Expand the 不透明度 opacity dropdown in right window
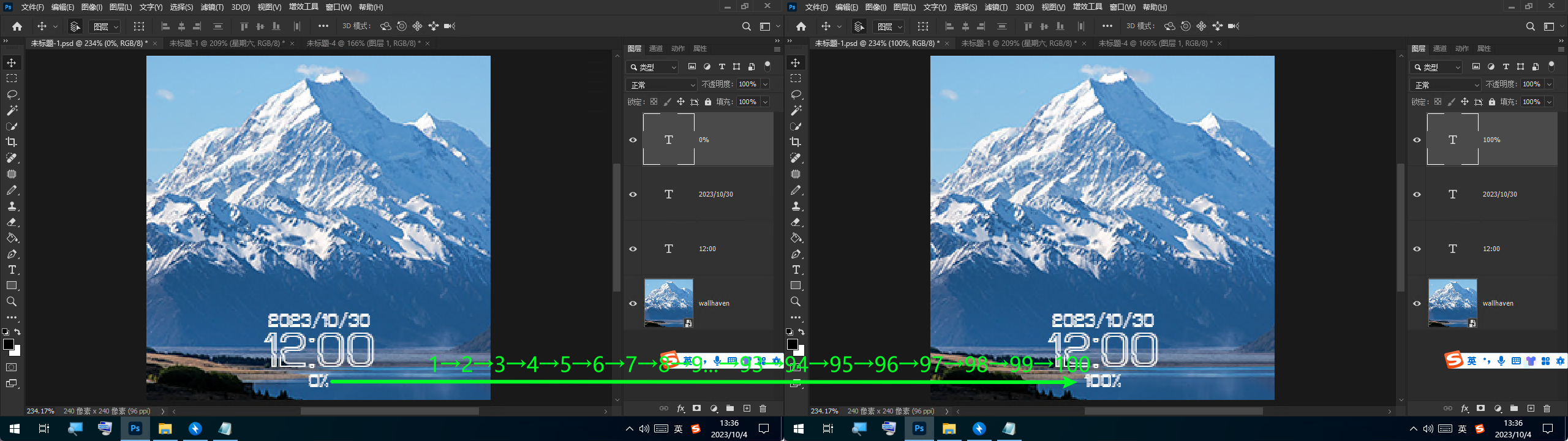 point(1549,85)
